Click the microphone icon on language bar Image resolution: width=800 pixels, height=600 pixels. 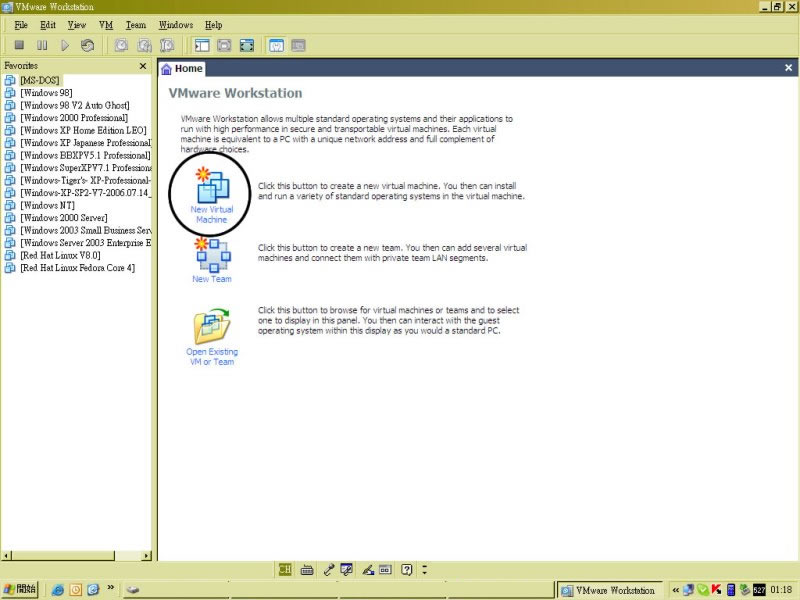click(x=329, y=570)
